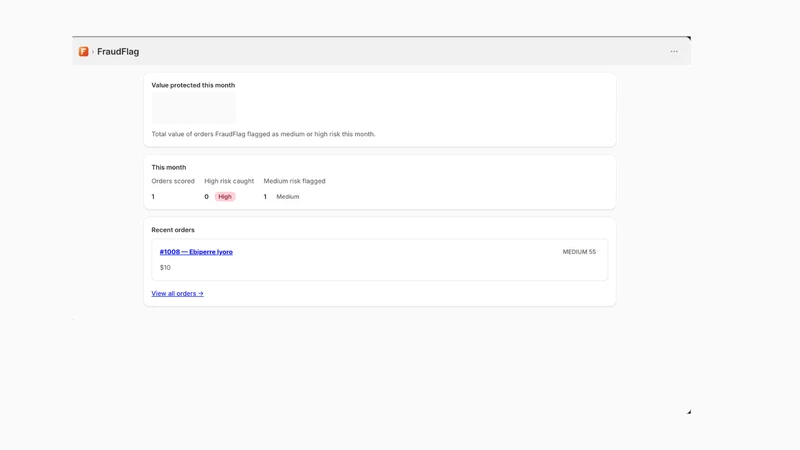Click the Recent orders heading
Image resolution: width=800 pixels, height=450 pixels.
tap(173, 230)
